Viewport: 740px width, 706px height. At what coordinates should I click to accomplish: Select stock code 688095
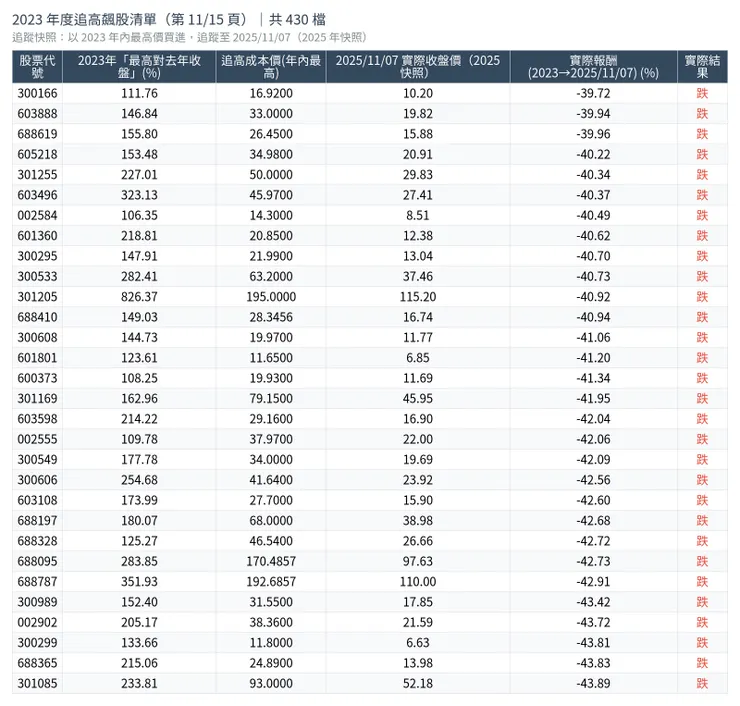[37, 561]
